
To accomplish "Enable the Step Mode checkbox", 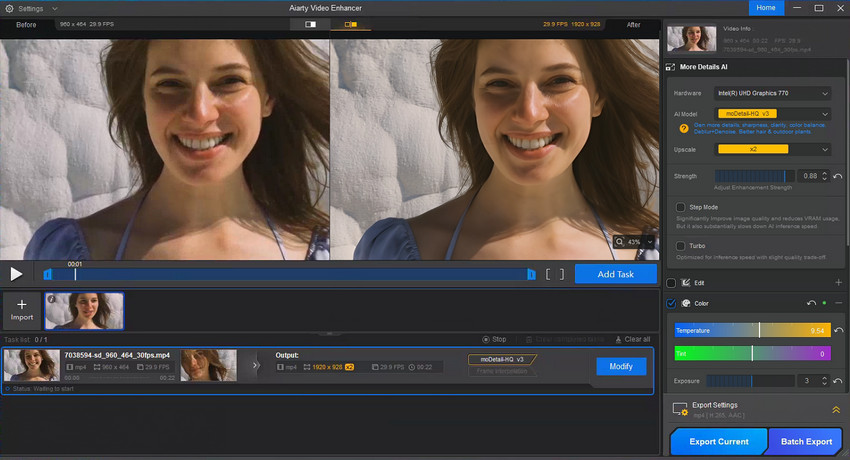I will [x=680, y=207].
